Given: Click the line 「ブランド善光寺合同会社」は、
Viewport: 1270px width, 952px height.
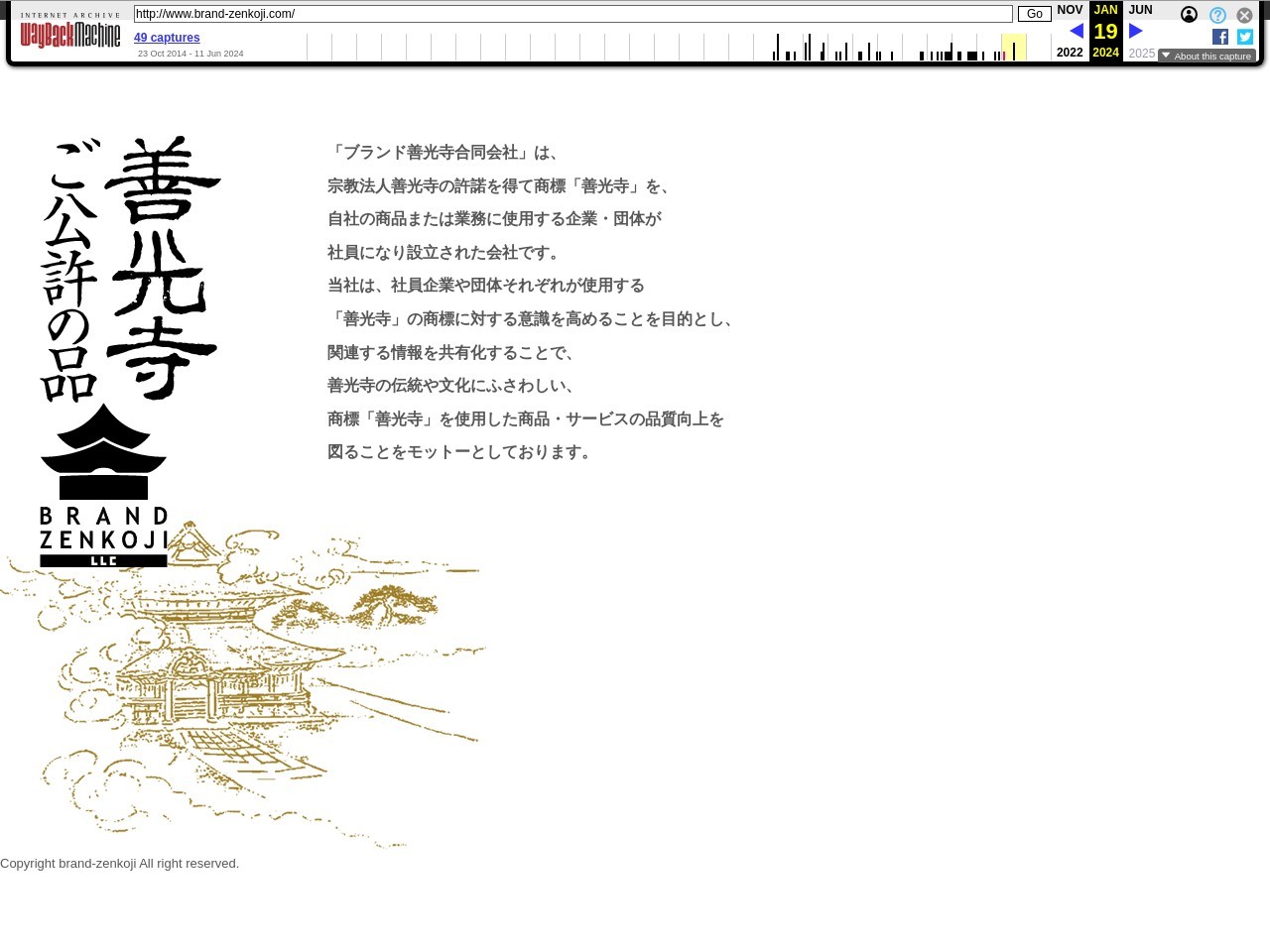Looking at the screenshot, I should (446, 153).
